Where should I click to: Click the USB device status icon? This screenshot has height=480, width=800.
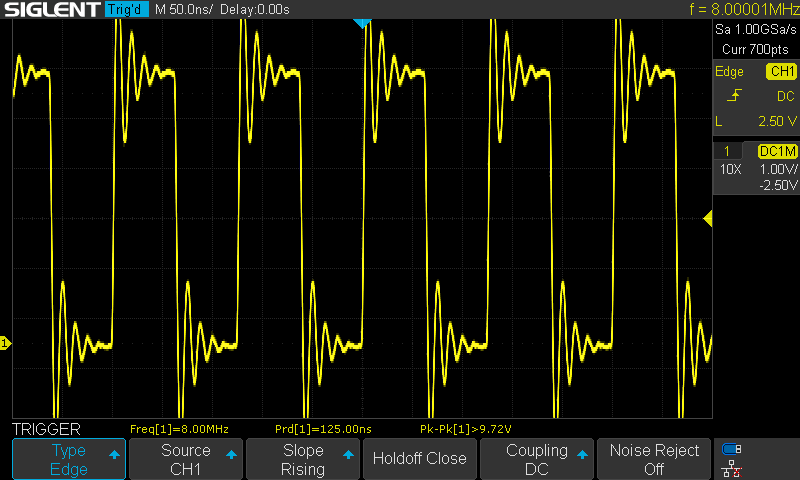tap(732, 449)
